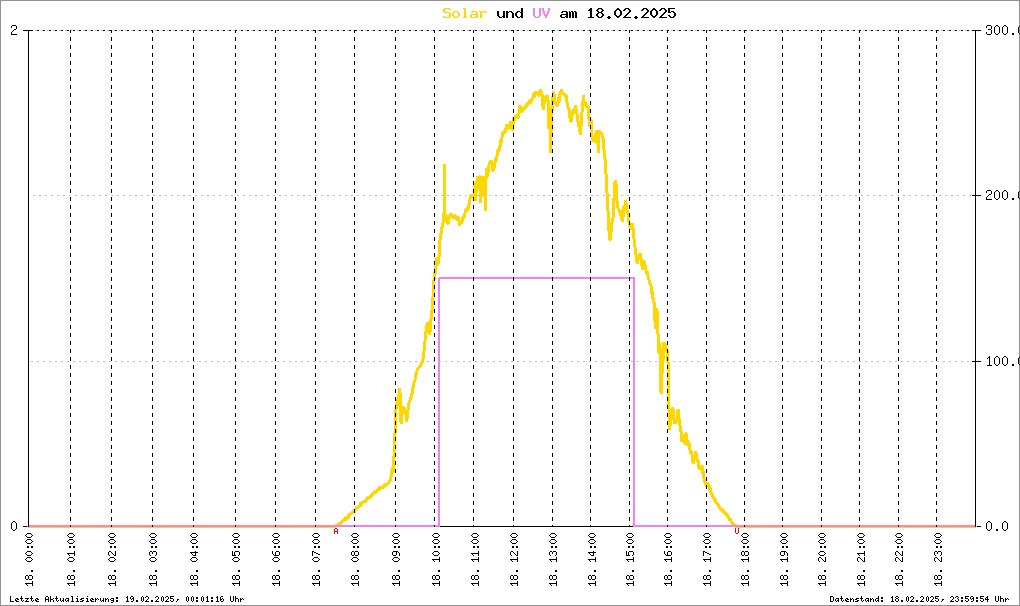This screenshot has height=606, width=1020.
Task: Click the left axis value '0'
Action: (x=14, y=526)
